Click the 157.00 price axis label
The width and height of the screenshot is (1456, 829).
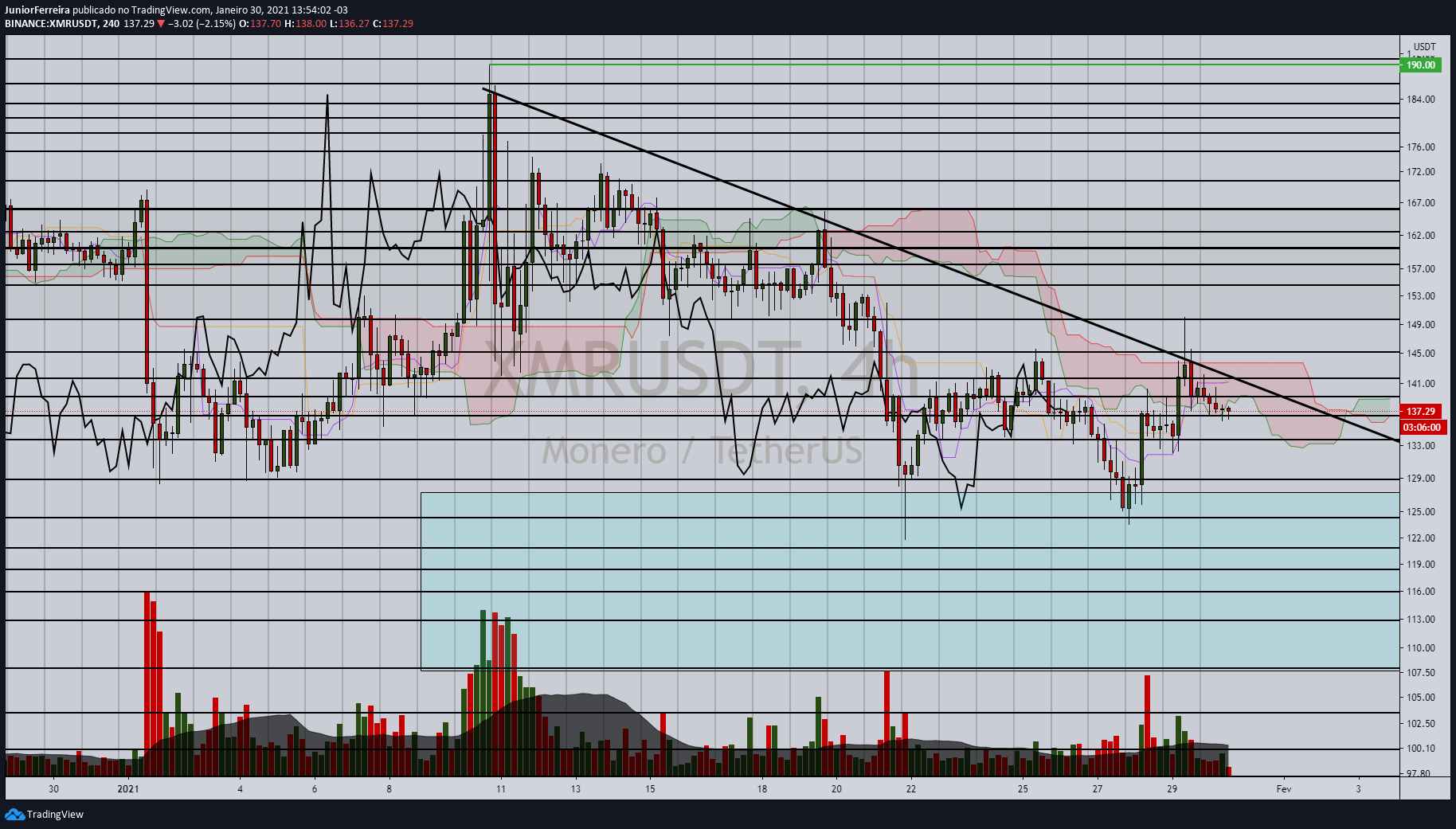(x=1421, y=269)
